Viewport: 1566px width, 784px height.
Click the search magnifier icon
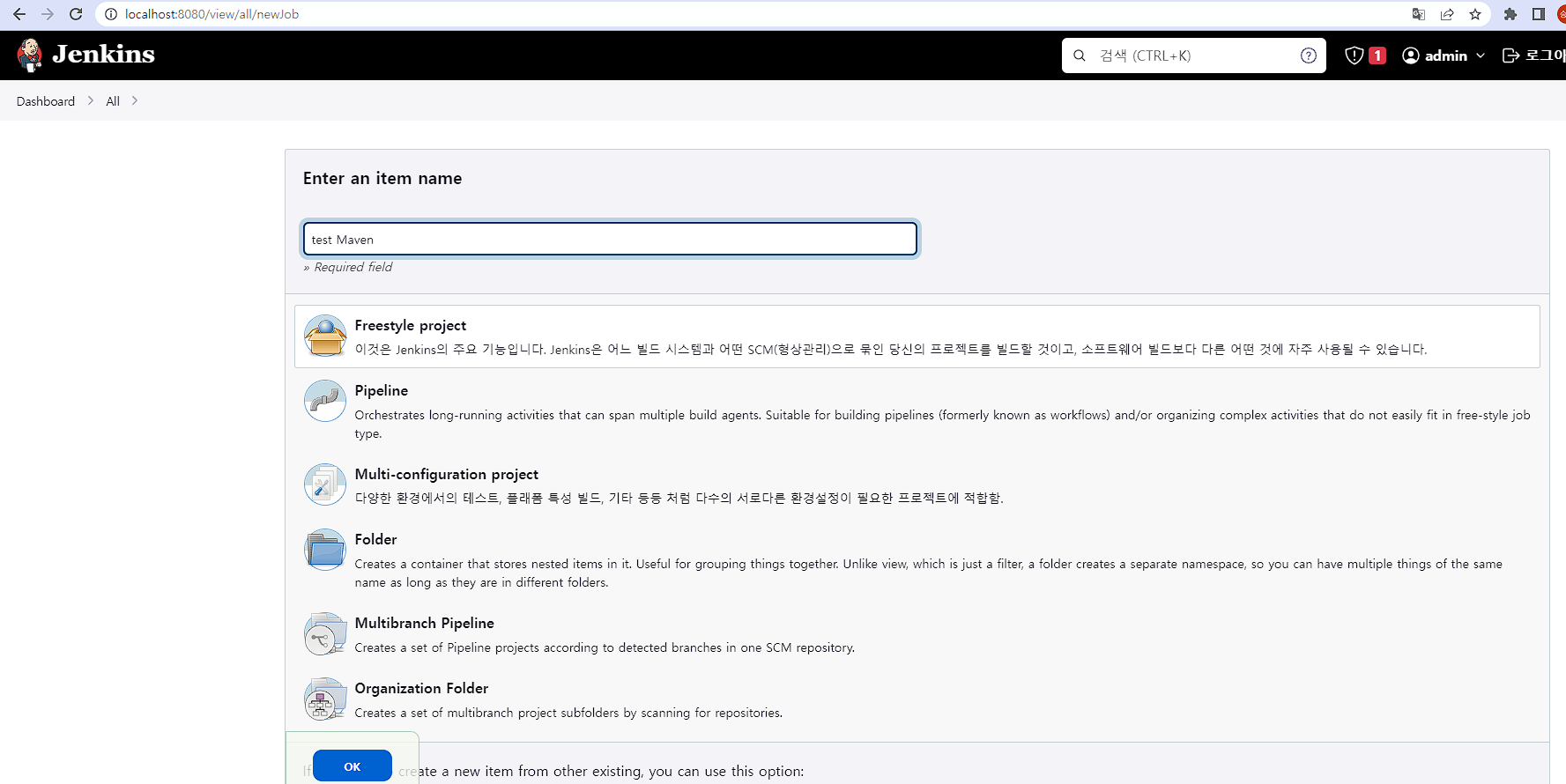(x=1080, y=55)
